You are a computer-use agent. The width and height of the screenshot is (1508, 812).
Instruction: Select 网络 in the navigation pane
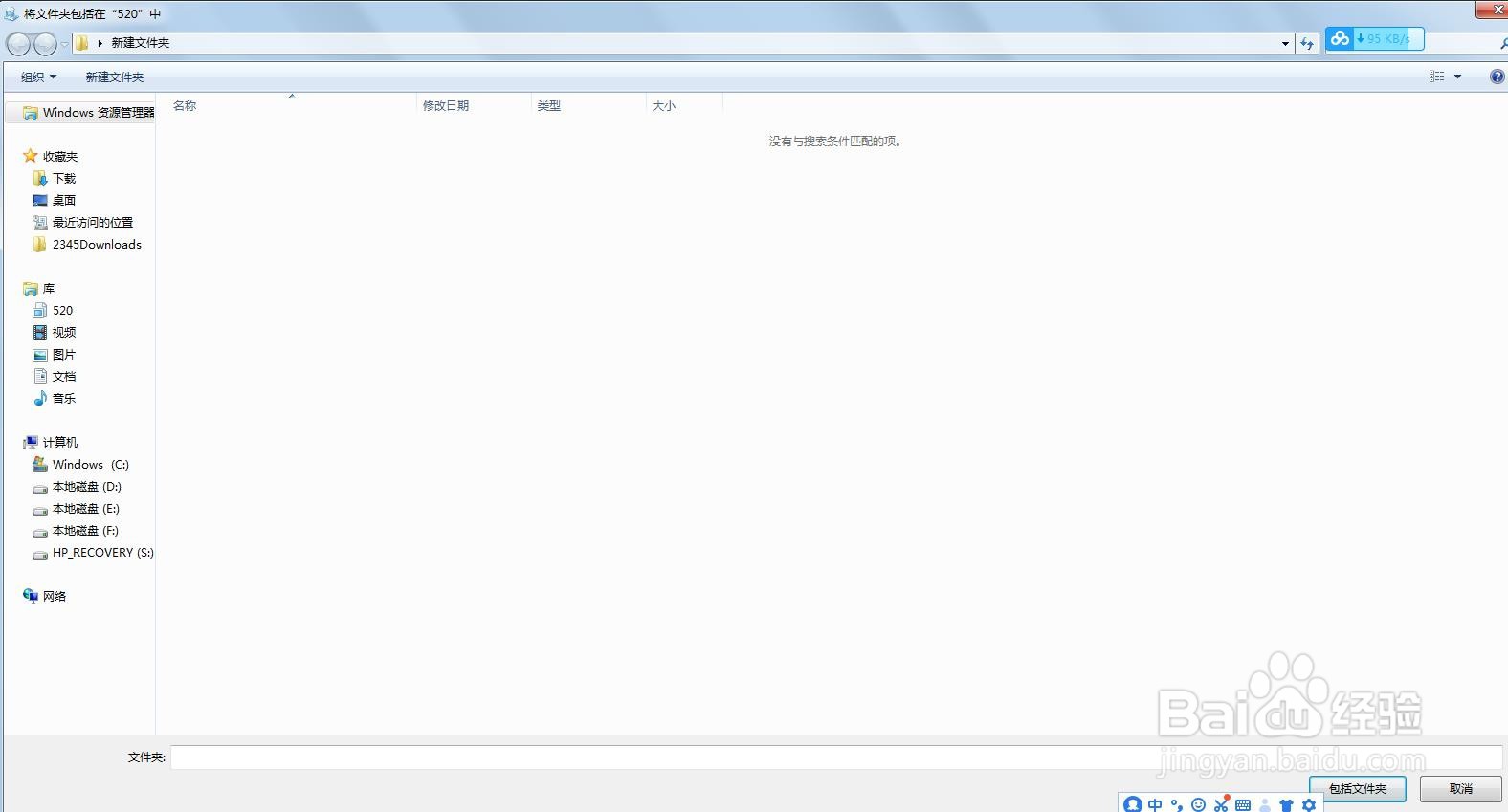coord(55,596)
